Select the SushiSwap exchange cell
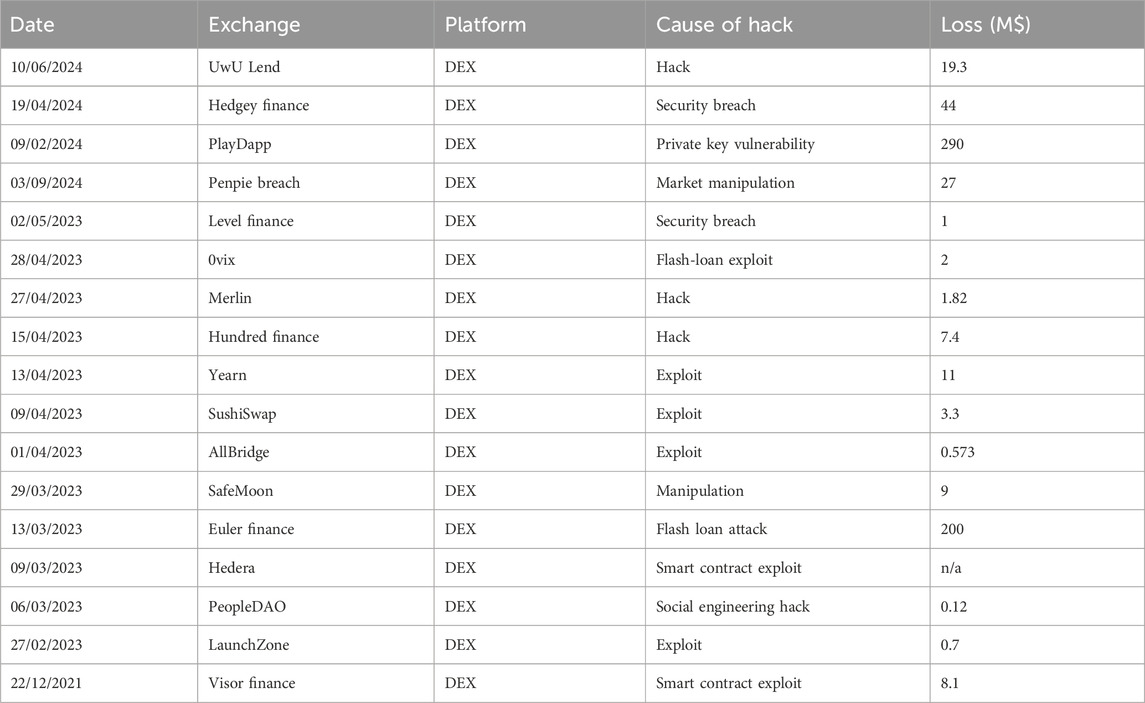Screen dimensions: 1145x703 click(244, 414)
